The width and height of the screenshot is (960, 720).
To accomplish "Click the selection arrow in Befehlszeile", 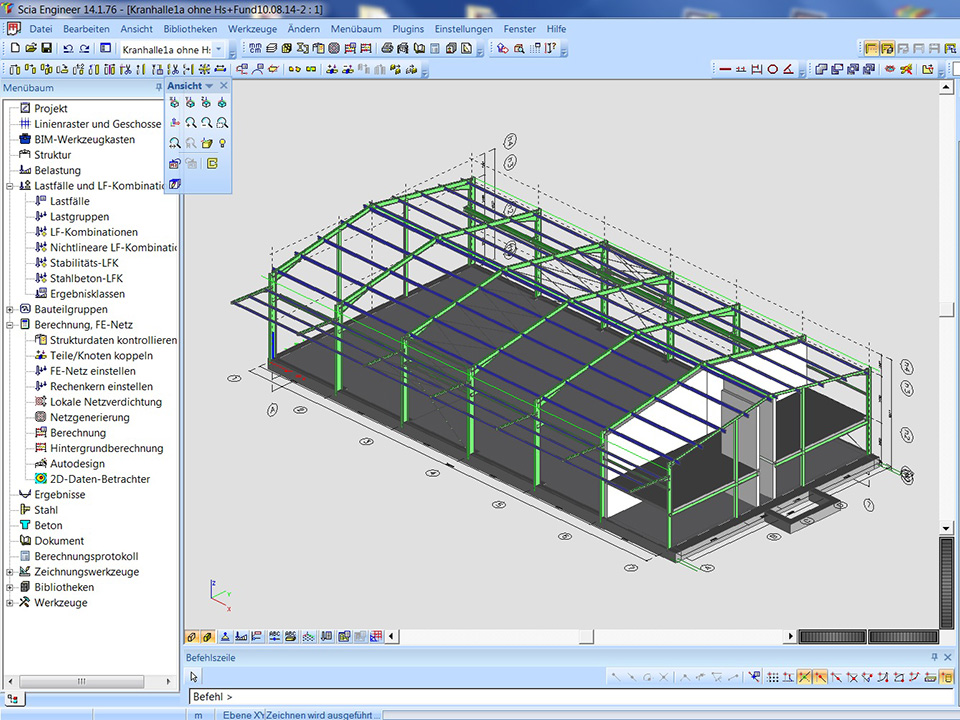I will 195,677.
